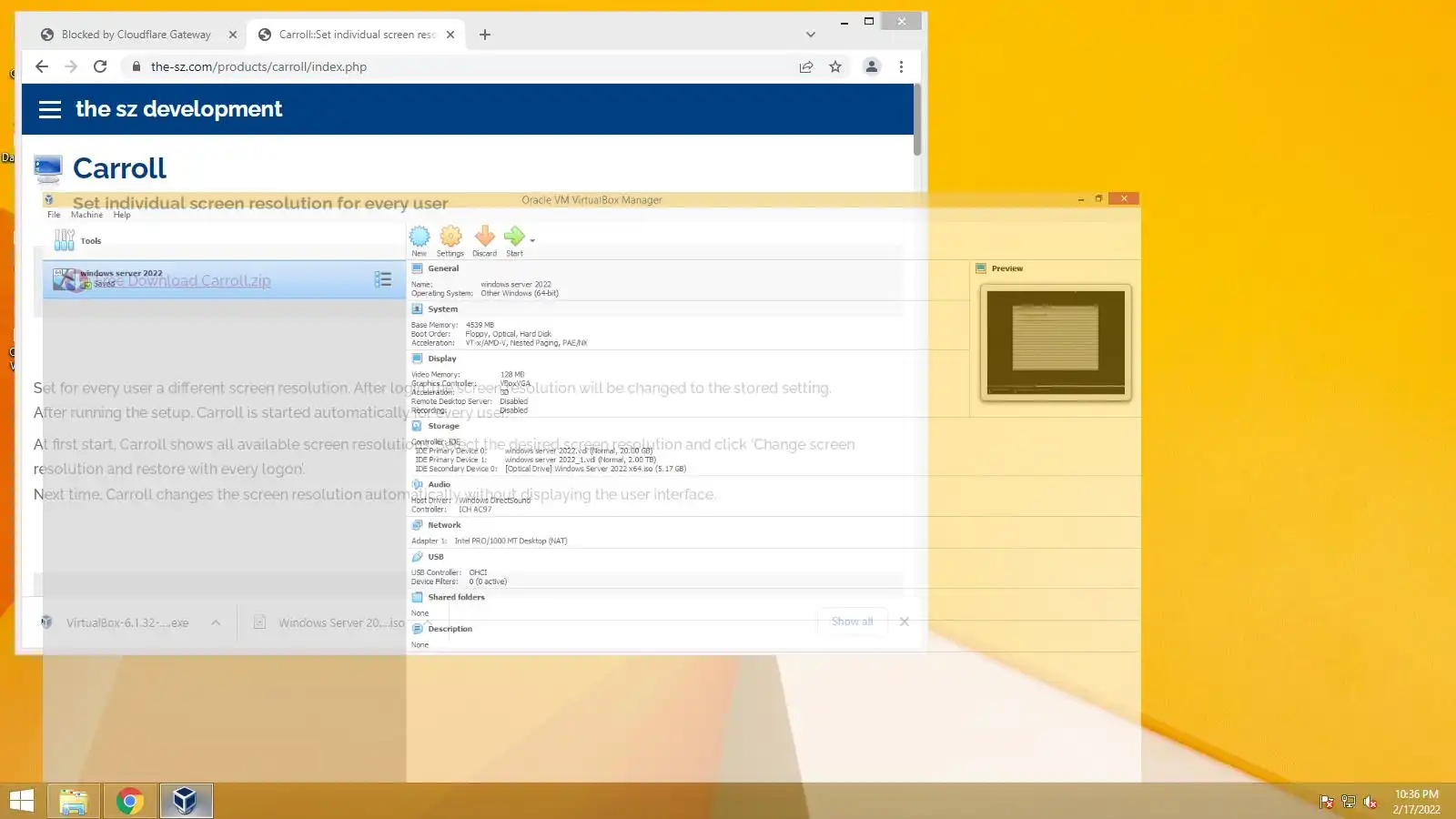The image size is (1456, 819).
Task: Click the Display section icon
Action: [417, 359]
